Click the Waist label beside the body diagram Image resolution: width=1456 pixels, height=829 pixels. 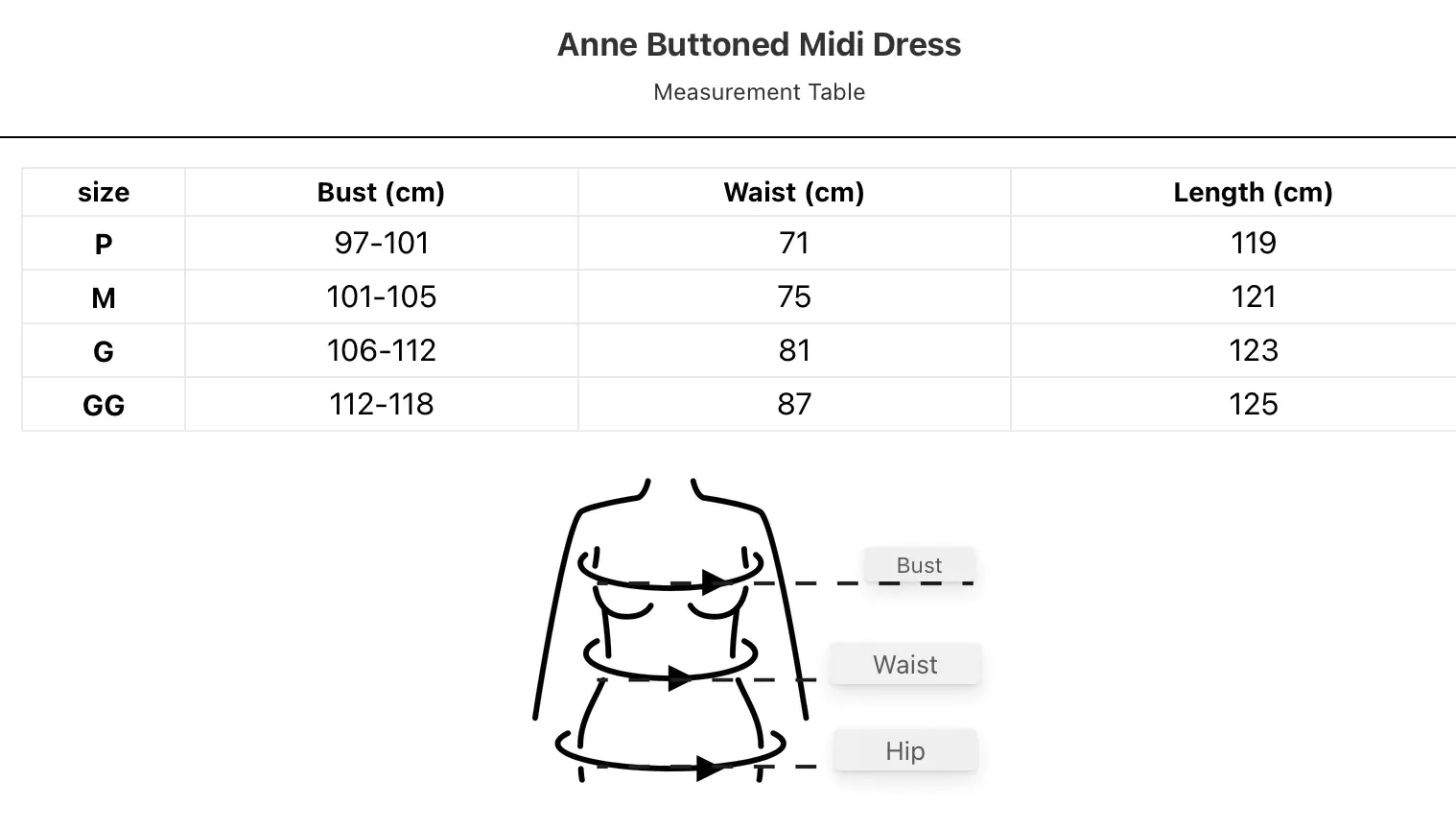point(904,664)
